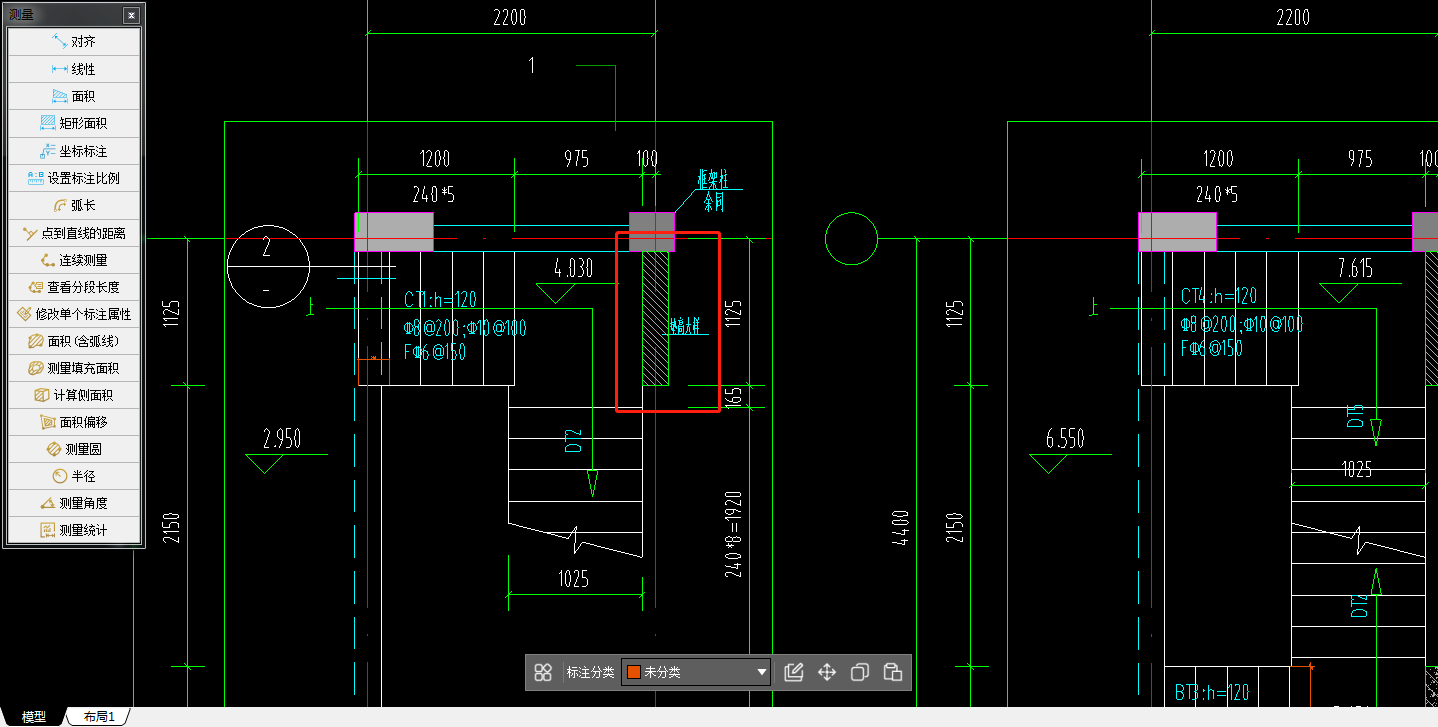Use 点到直线的距离 point-to-line distance tool
The image size is (1438, 727).
click(x=74, y=232)
